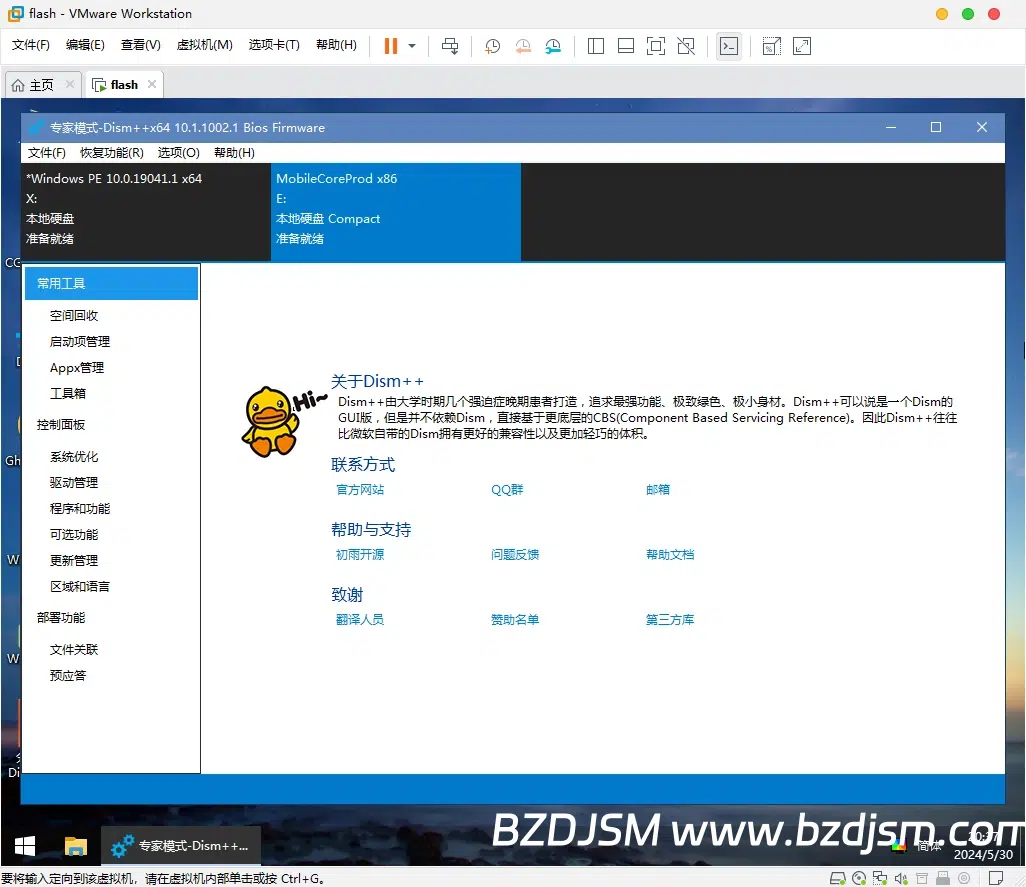The image size is (1026, 887).
Task: Open Dism++ 选项(O) menu
Action: [179, 152]
